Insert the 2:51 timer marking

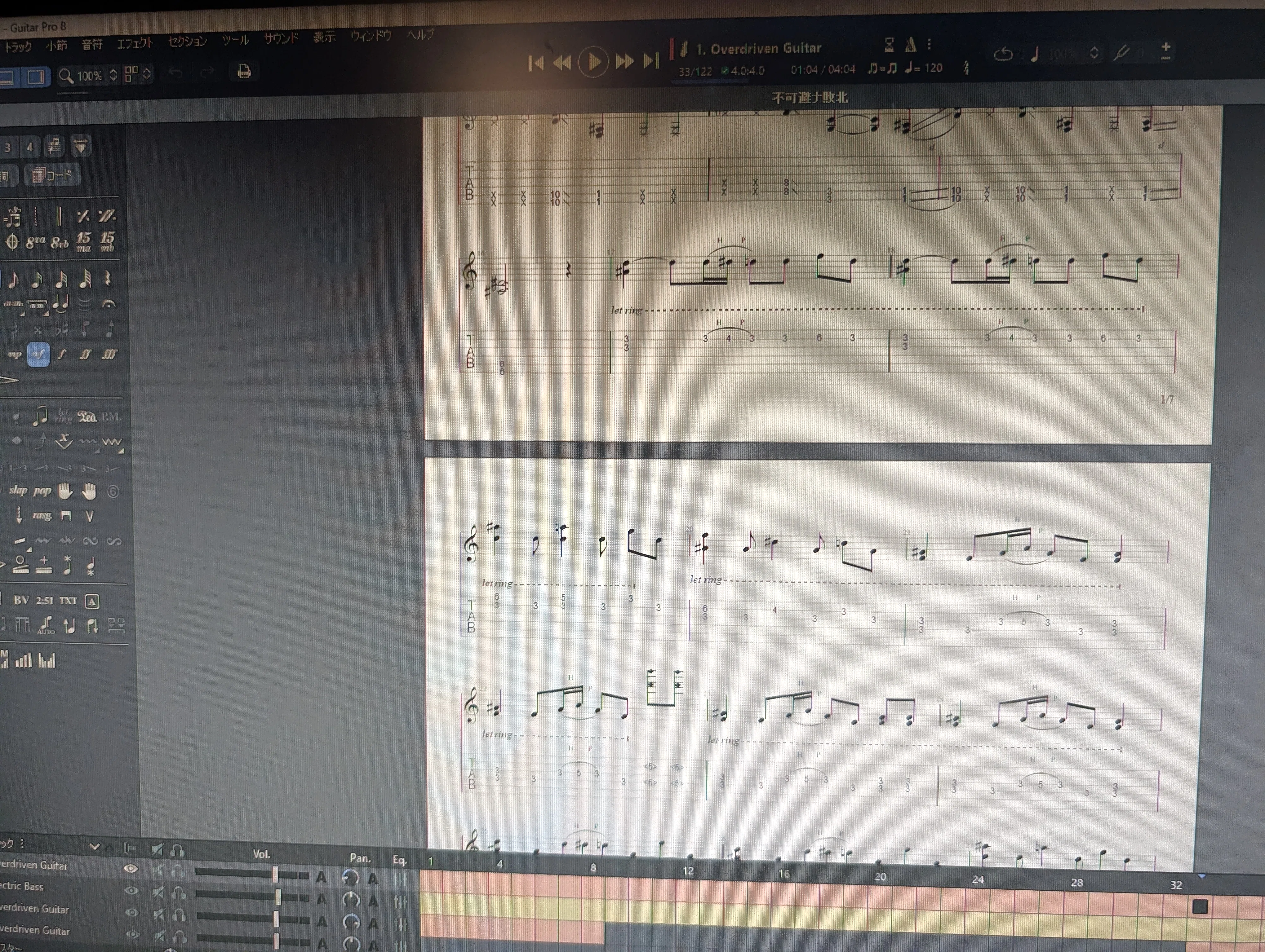44,601
